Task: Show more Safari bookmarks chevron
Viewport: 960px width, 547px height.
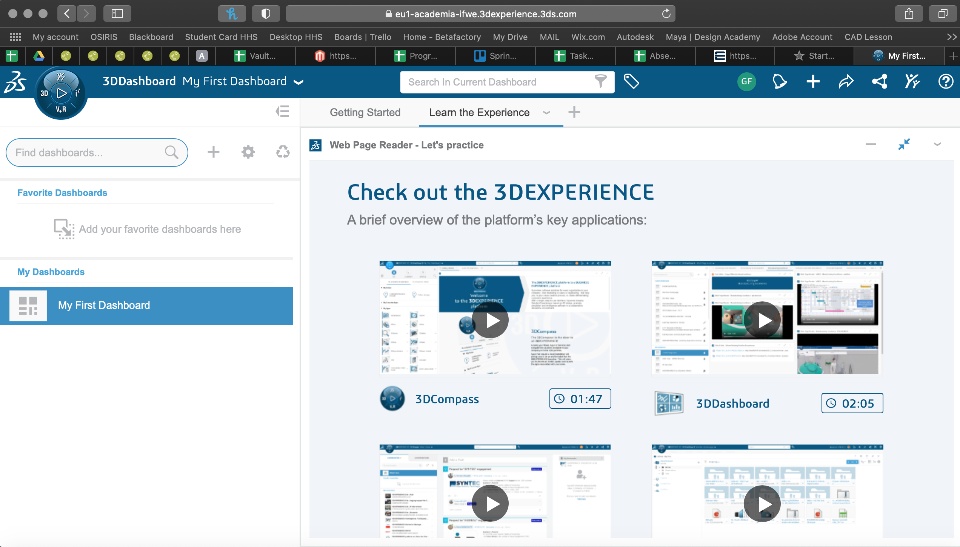Action: (x=951, y=37)
